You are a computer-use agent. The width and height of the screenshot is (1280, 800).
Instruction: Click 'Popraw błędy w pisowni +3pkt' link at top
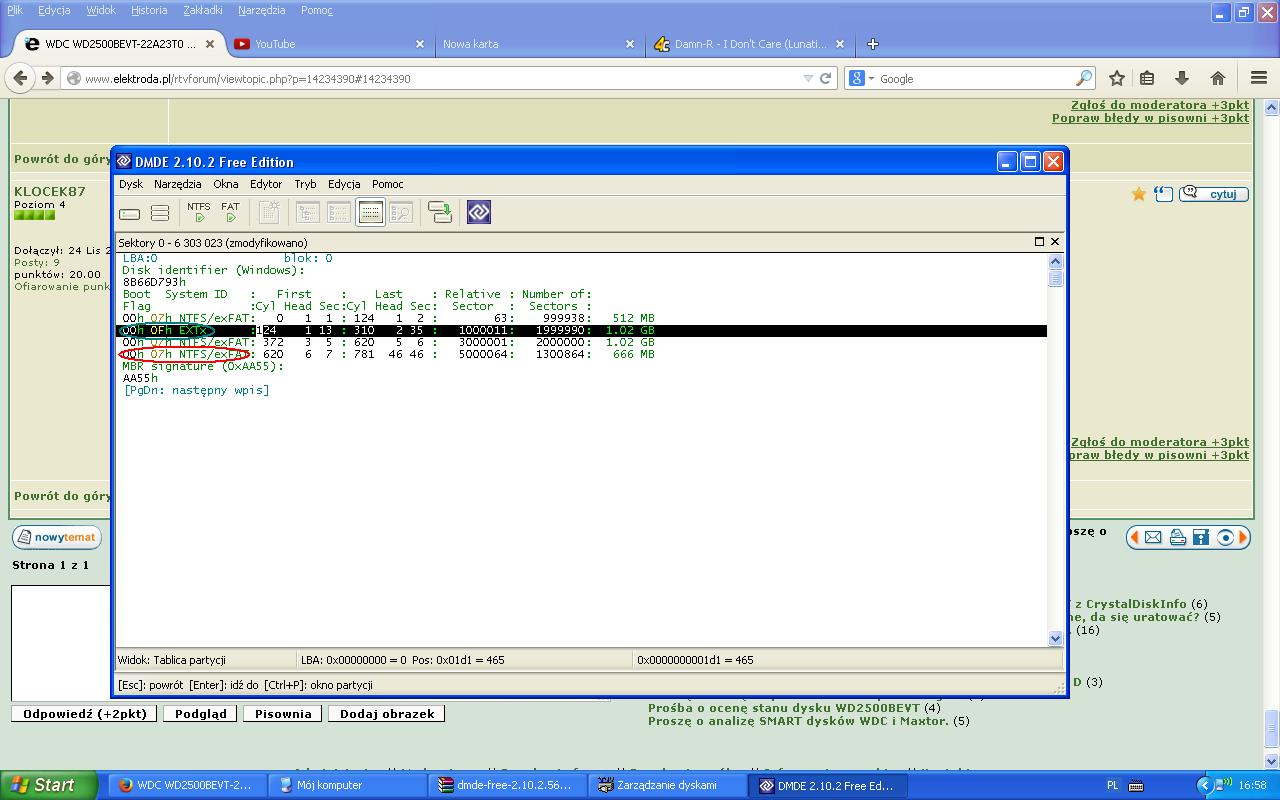pyautogui.click(x=1150, y=118)
